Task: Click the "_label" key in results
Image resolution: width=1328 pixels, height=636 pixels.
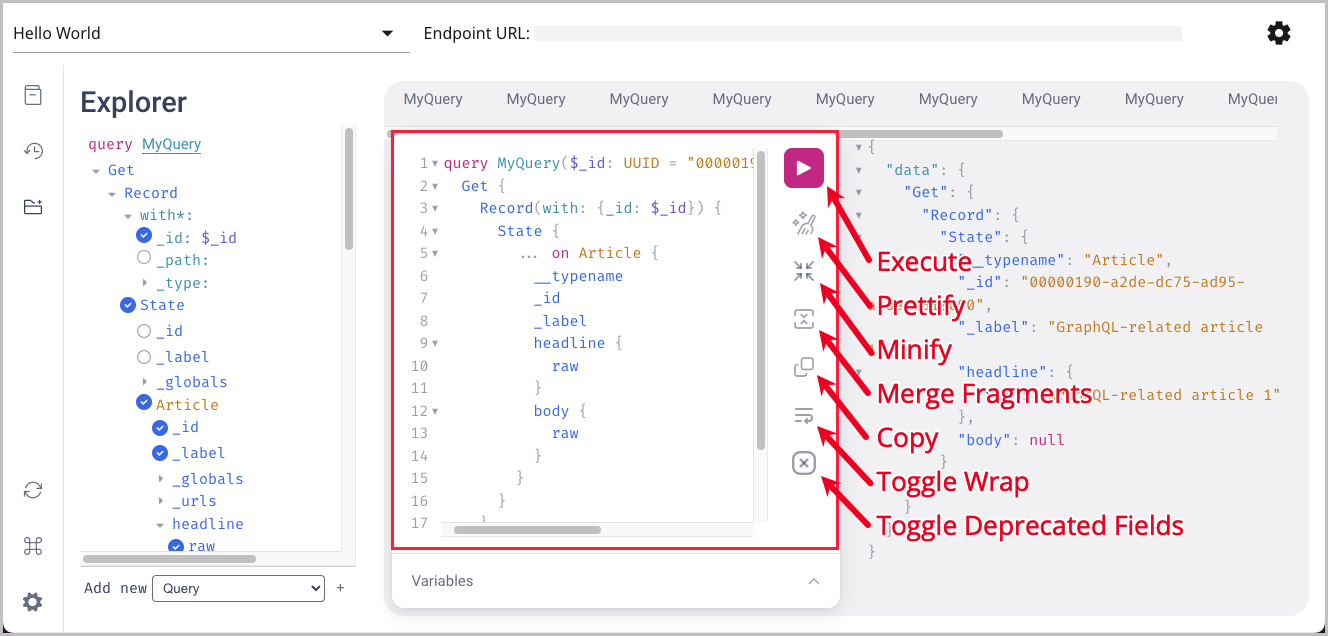Action: [x=995, y=327]
